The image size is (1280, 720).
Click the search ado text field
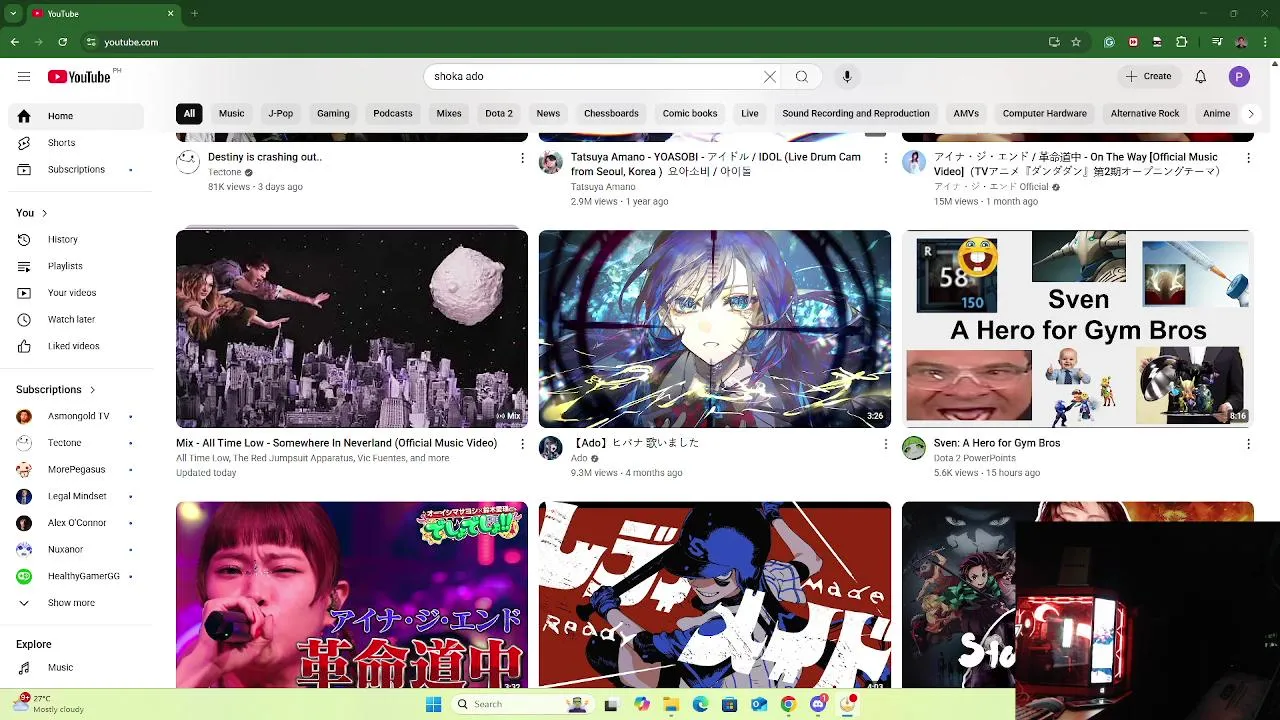click(594, 77)
